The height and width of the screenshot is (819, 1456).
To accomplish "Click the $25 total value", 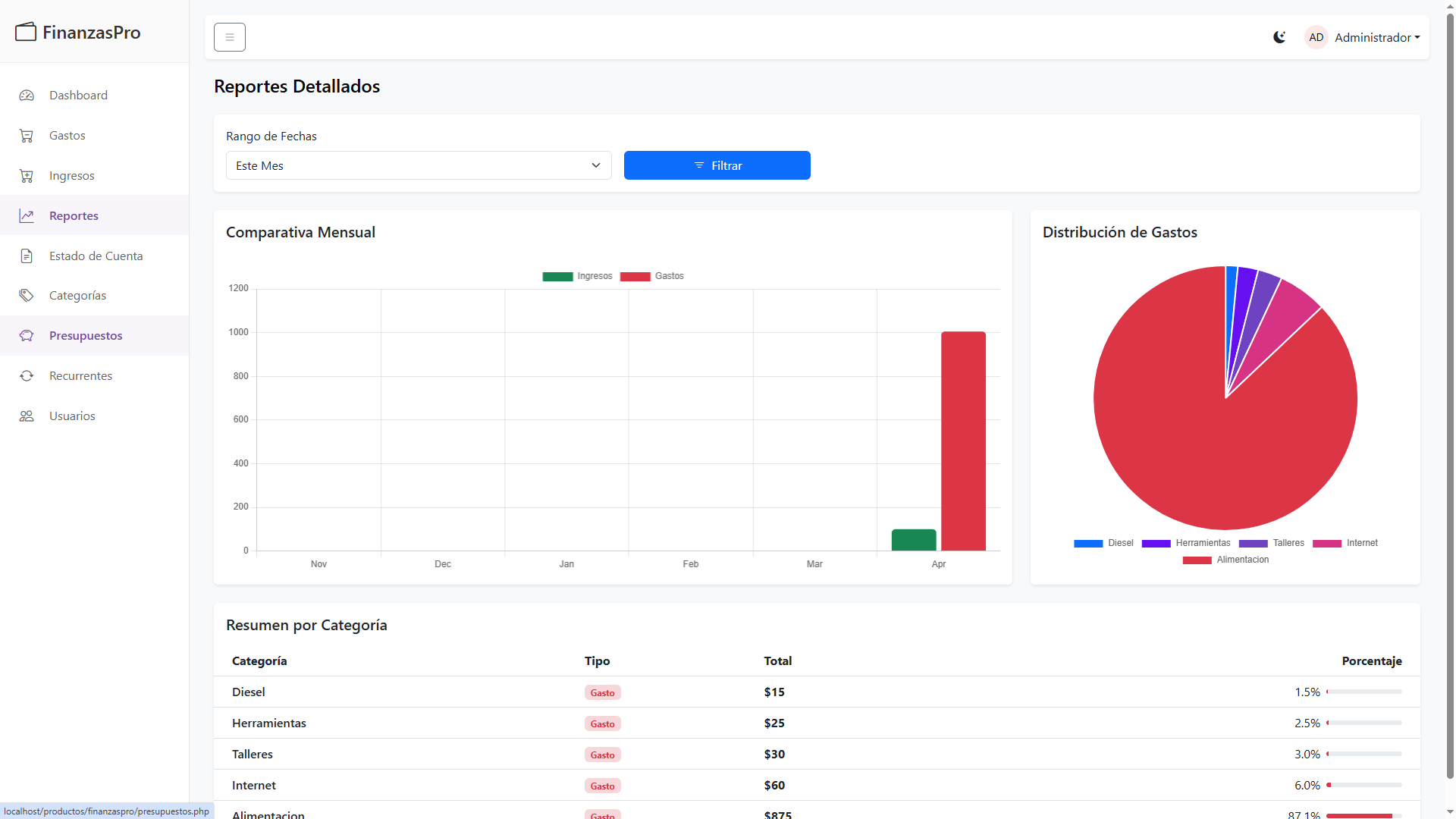I will [774, 723].
